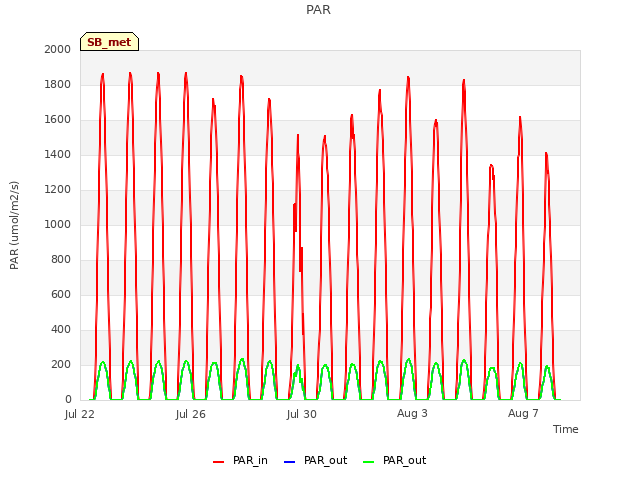Screen dimensions: 640x480
Task: Click the PAR chart title
Action: pyautogui.click(x=318, y=10)
